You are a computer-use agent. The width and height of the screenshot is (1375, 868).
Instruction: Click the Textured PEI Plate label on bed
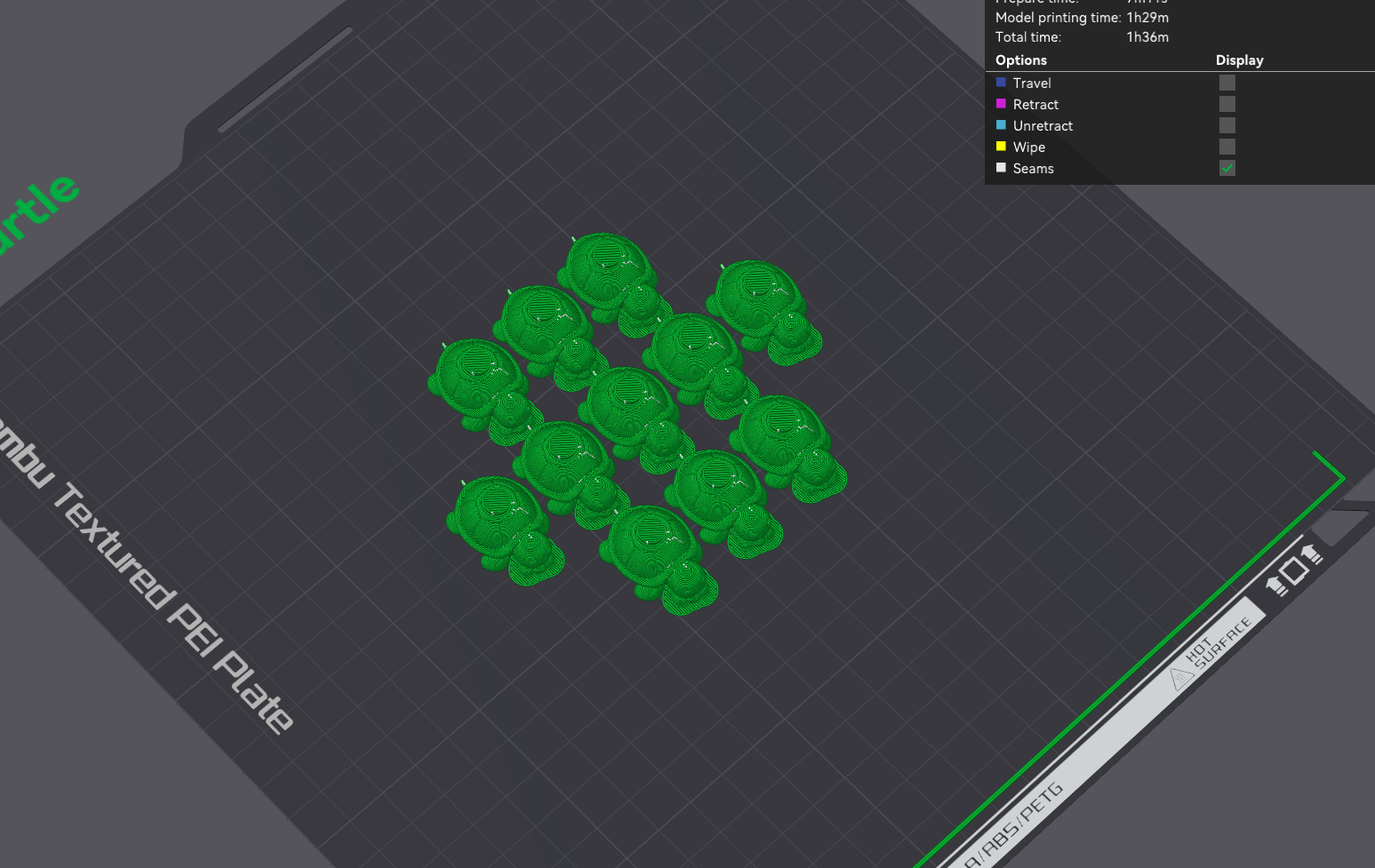(x=173, y=608)
